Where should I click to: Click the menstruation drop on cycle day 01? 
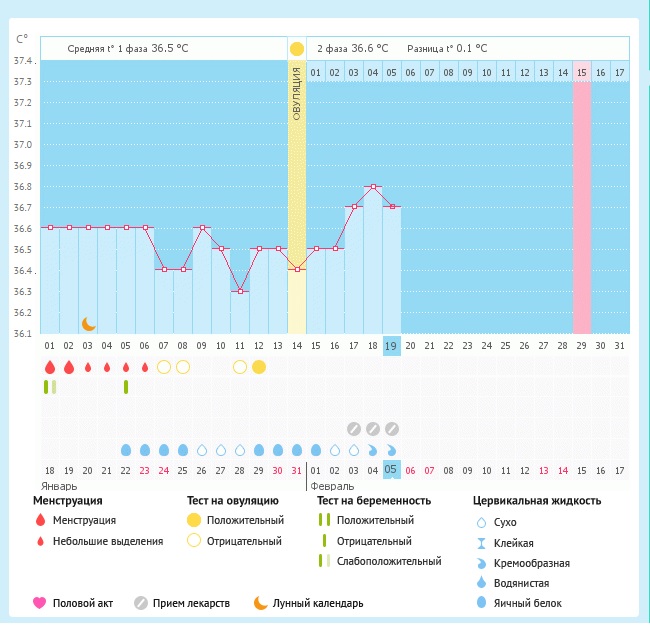click(x=50, y=367)
